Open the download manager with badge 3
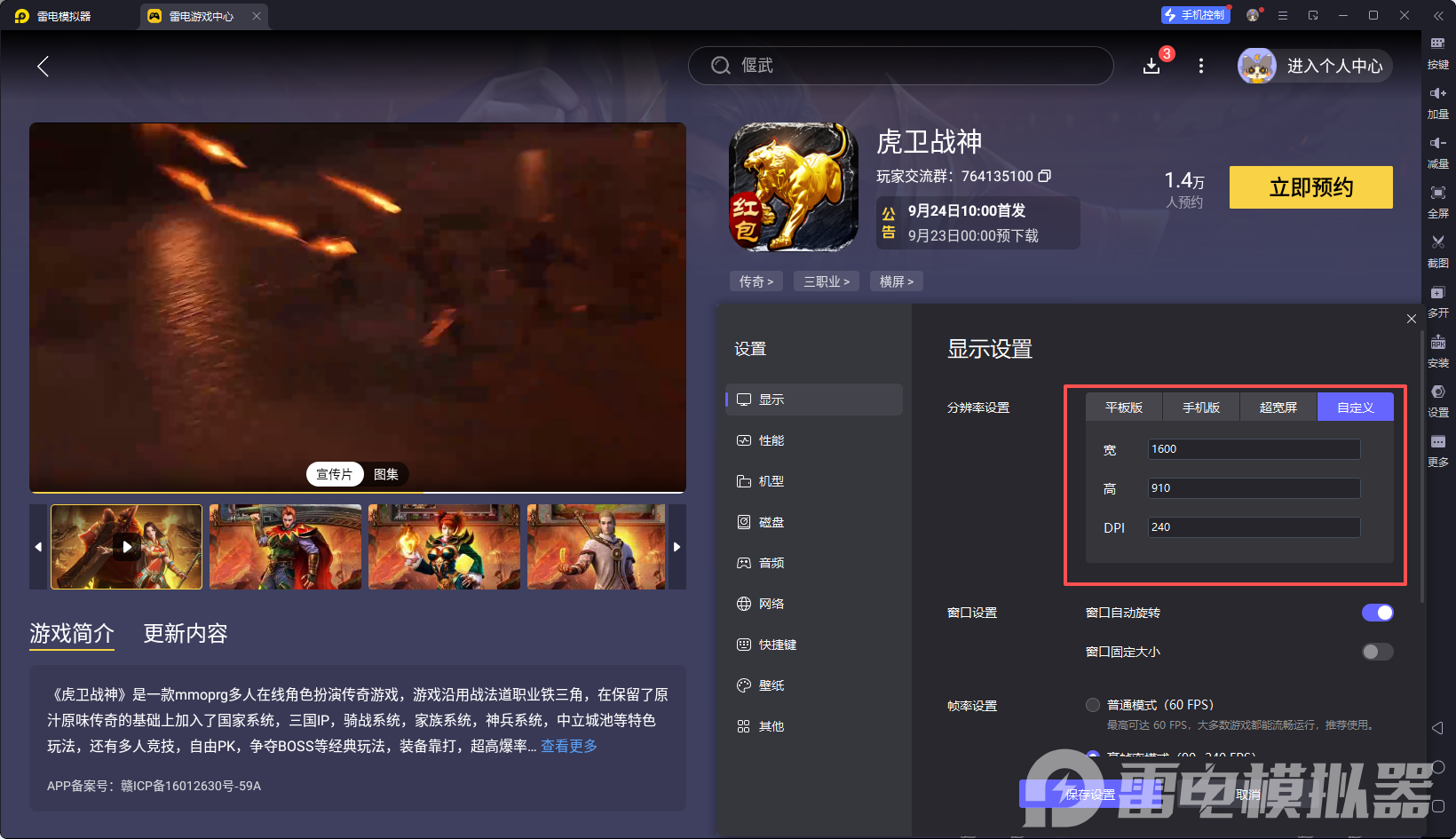 coord(1151,65)
